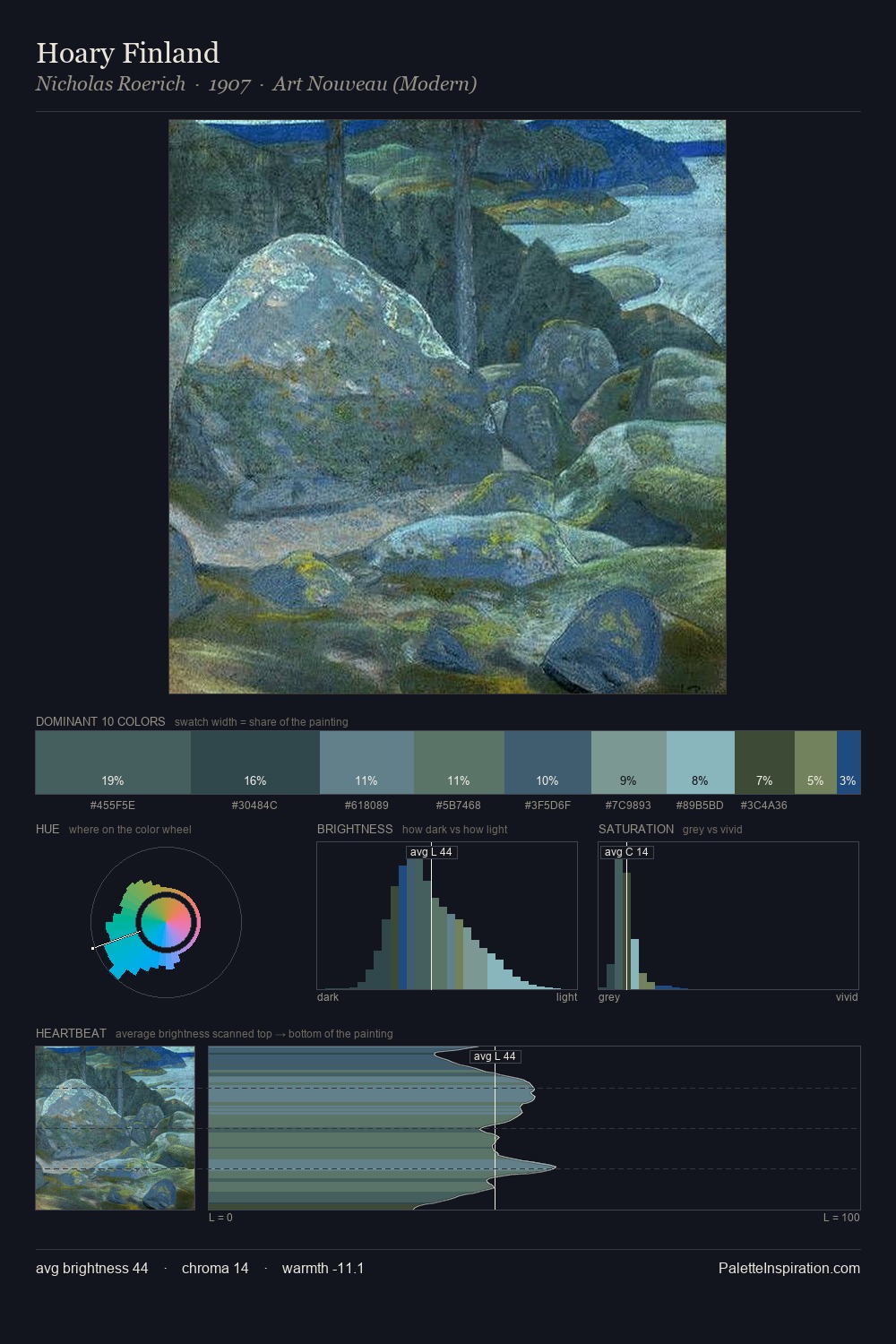Click the avg C 14 saturation label
Image resolution: width=896 pixels, height=1344 pixels.
pos(626,852)
